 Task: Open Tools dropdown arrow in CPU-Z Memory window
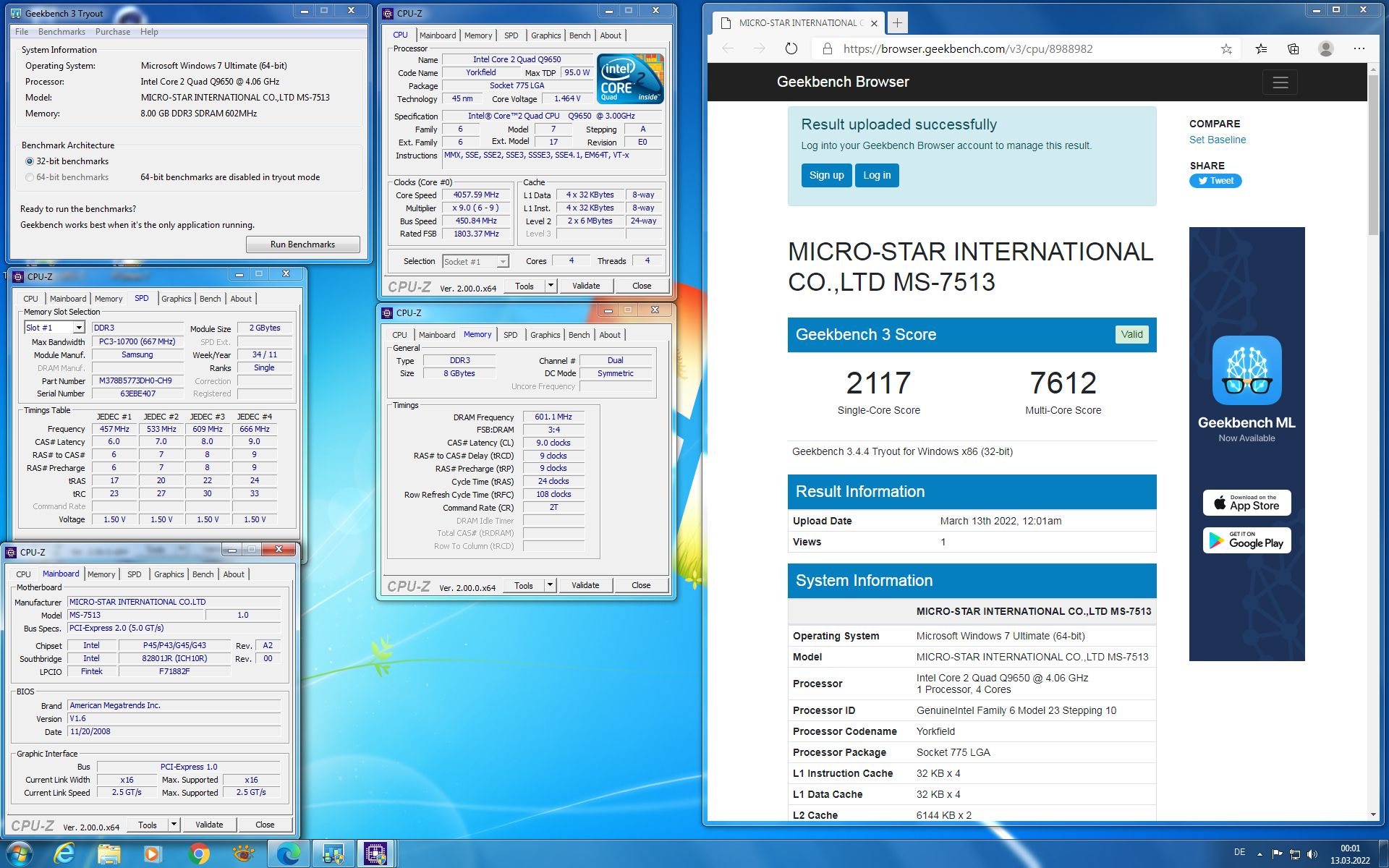pos(550,585)
